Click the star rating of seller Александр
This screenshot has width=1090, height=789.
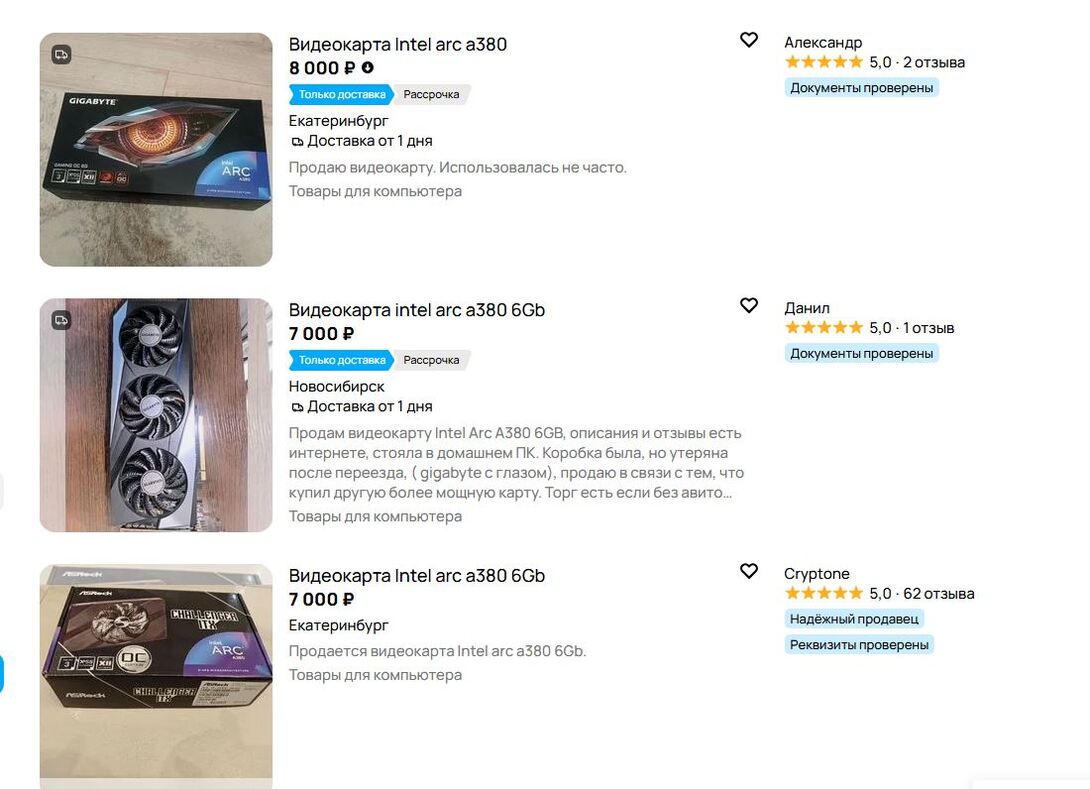pos(823,62)
